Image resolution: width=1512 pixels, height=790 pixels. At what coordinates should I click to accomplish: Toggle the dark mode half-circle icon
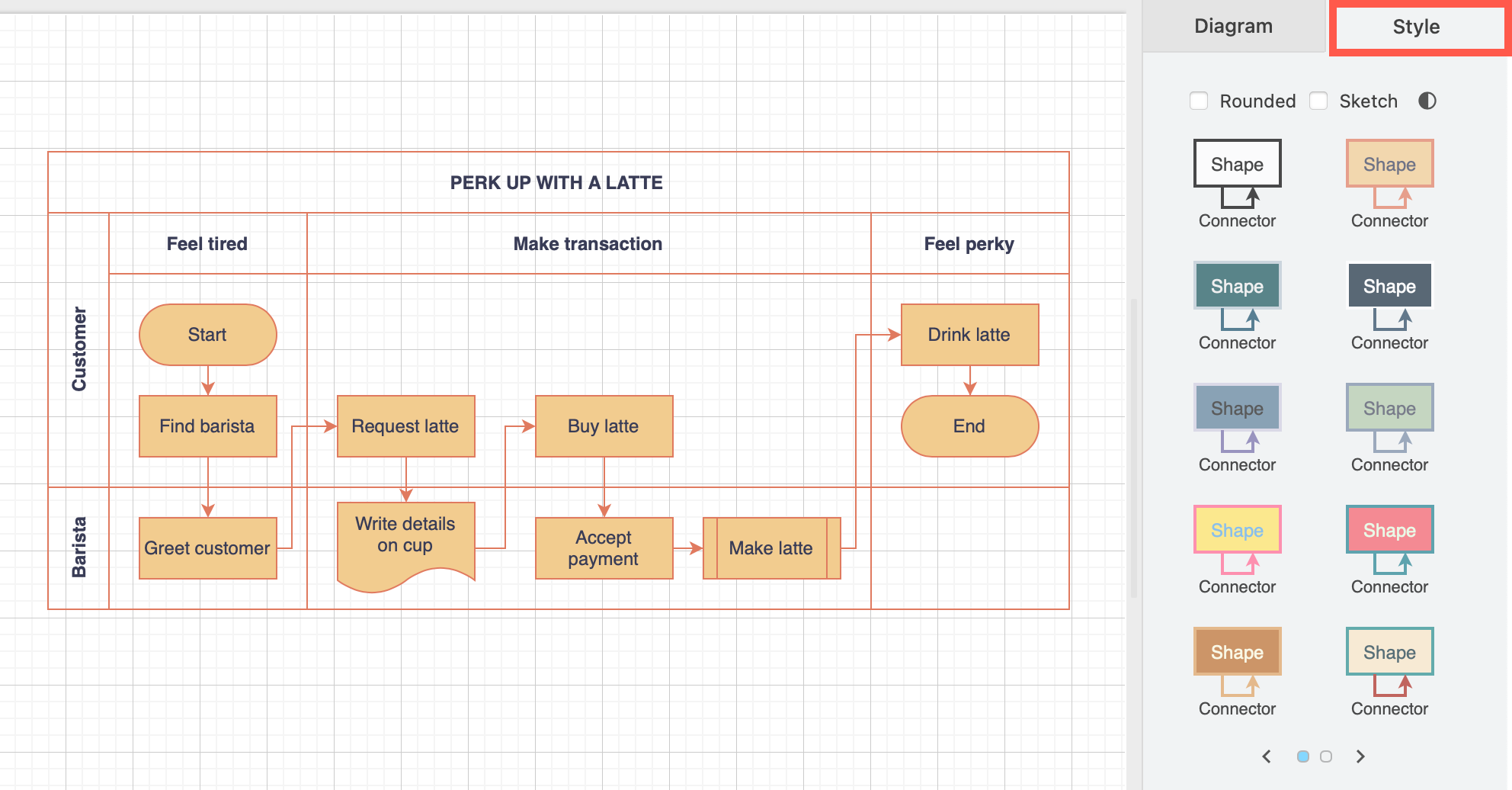pos(1427,101)
